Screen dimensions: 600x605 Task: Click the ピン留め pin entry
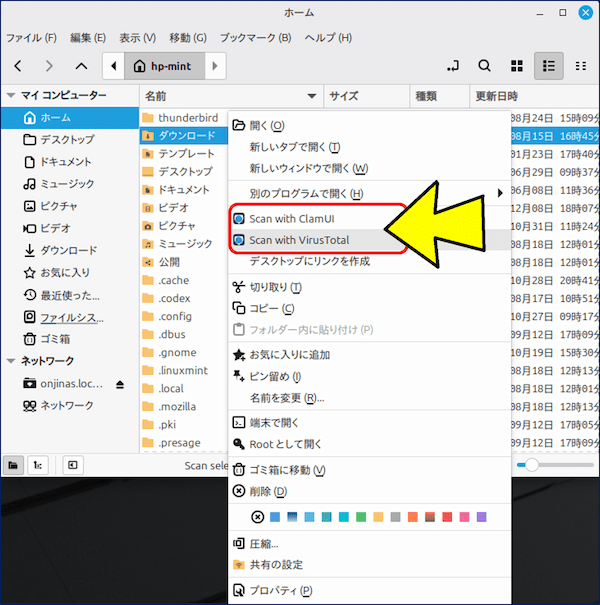(370, 376)
